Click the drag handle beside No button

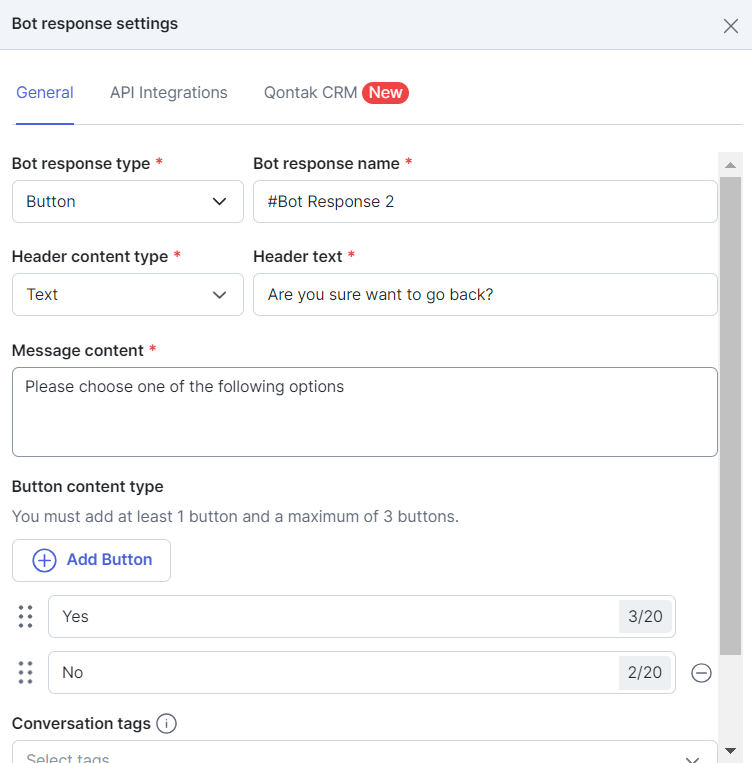(x=25, y=672)
